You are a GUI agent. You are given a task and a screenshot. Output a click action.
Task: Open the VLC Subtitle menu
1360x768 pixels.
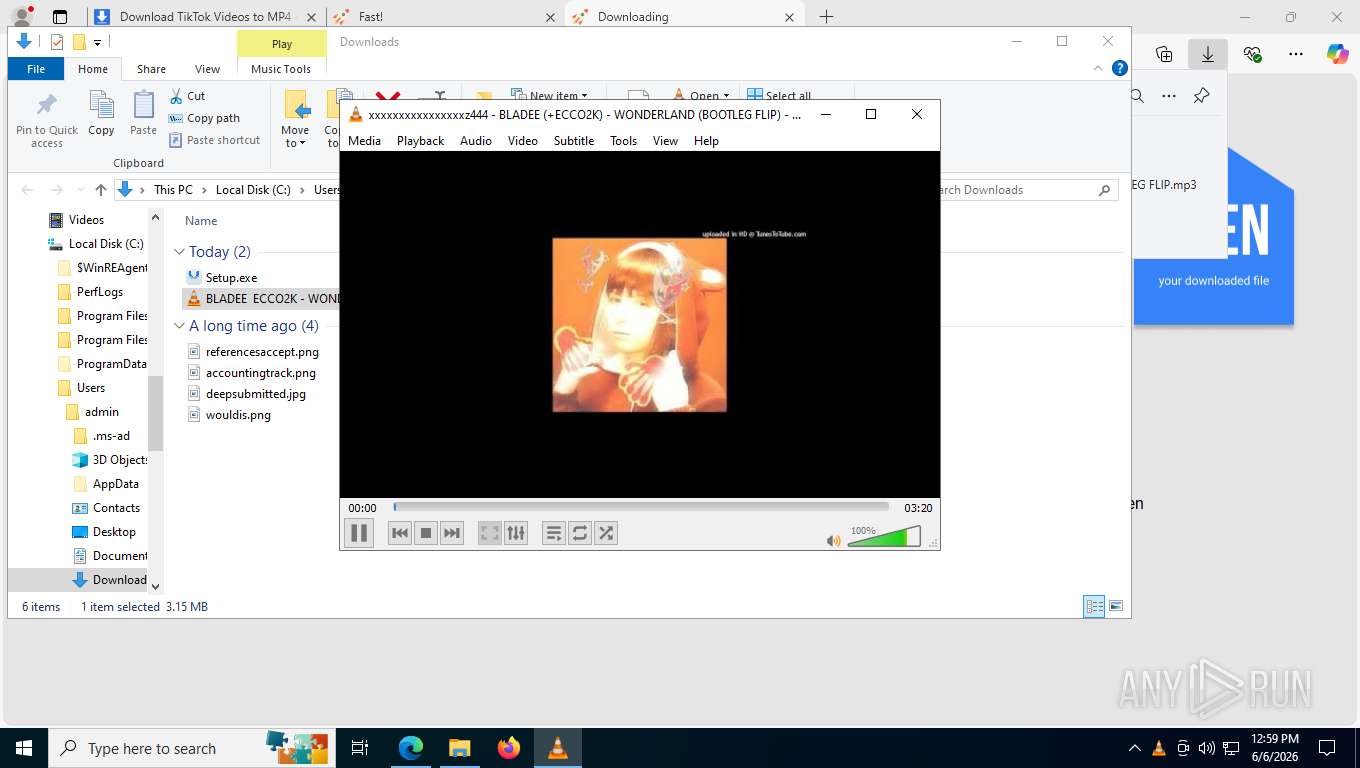point(574,141)
